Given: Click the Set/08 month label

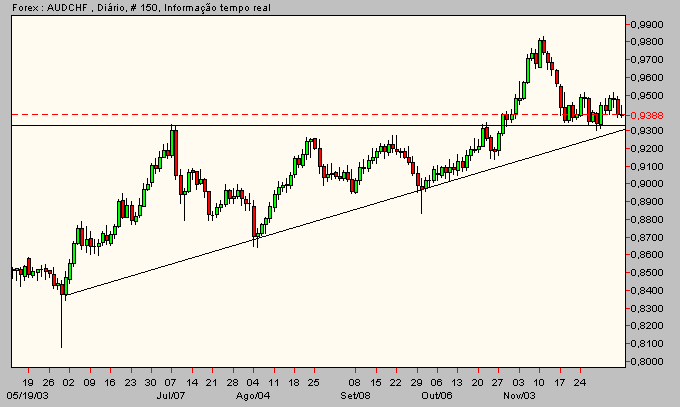Looking at the screenshot, I should coord(355,396).
